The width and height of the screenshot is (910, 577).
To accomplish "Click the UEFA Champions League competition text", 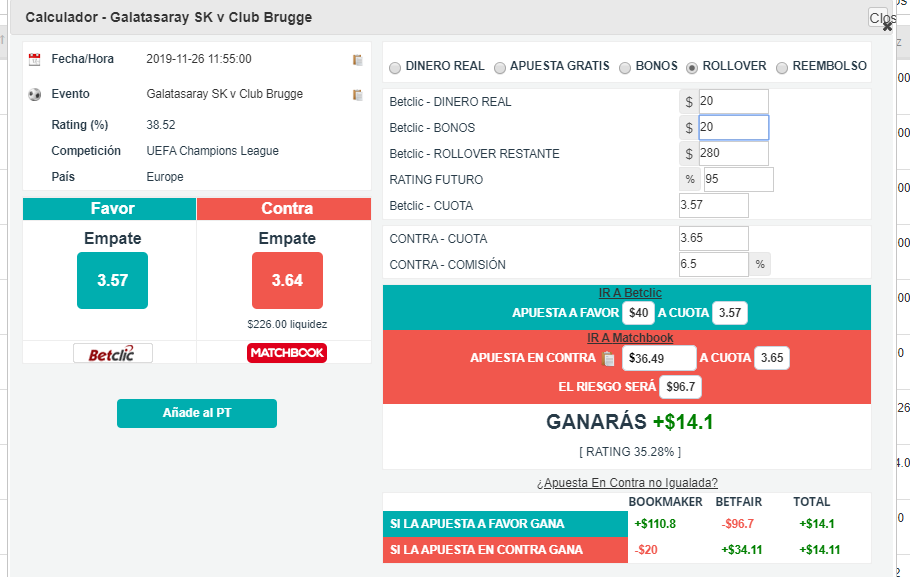I will pos(212,151).
